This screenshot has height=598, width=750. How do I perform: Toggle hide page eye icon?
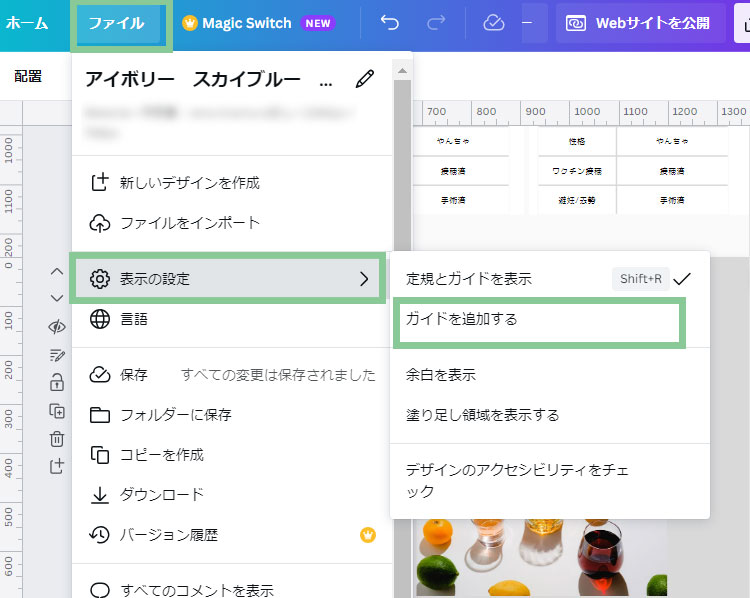57,327
